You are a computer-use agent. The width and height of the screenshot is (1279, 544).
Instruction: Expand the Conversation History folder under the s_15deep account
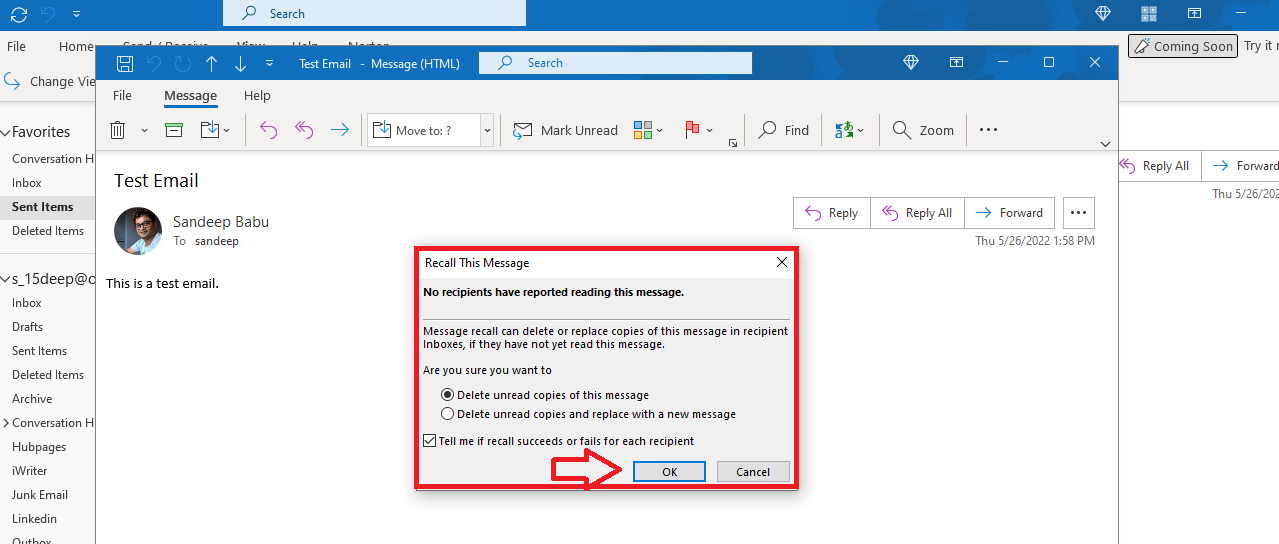pos(6,423)
